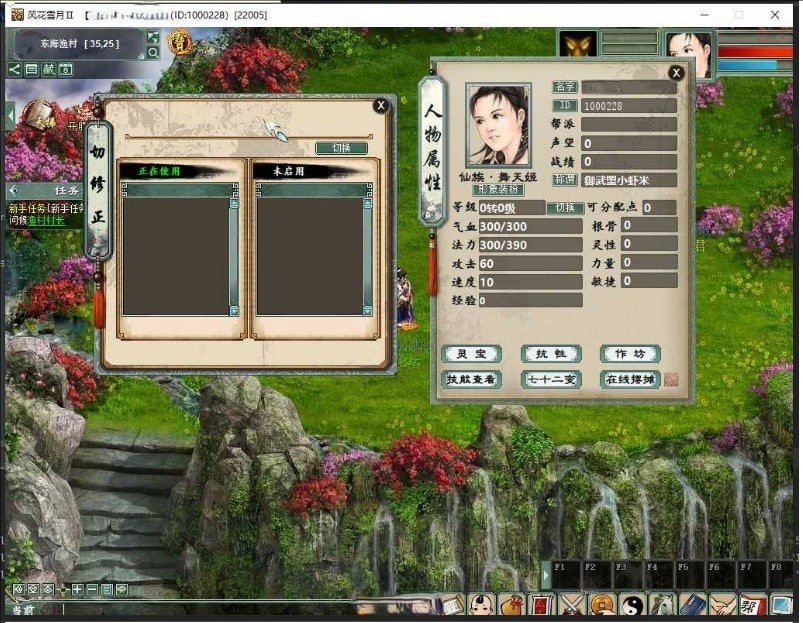This screenshot has height=623, width=803.
Task: Click the item bag pouch icon
Action: [513, 606]
